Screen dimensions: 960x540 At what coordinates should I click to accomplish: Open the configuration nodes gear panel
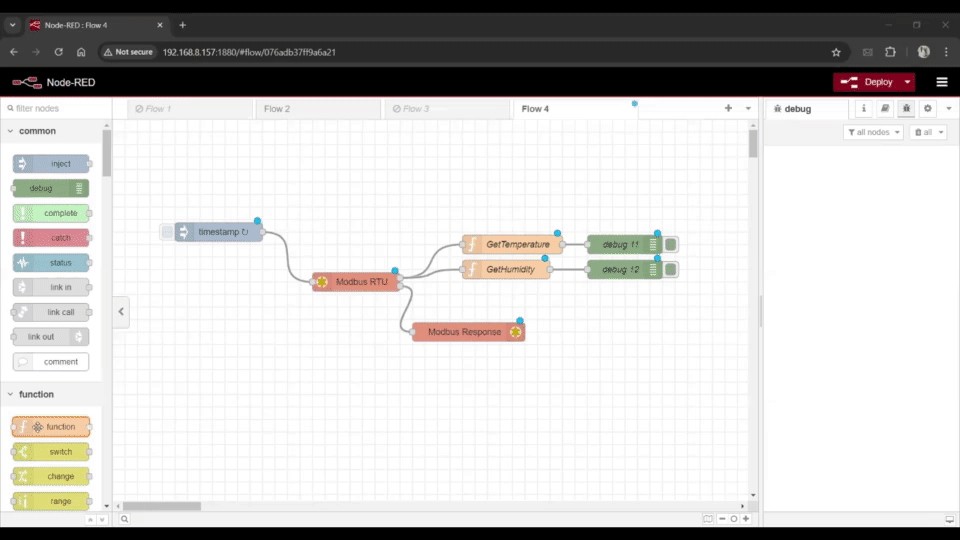(928, 108)
